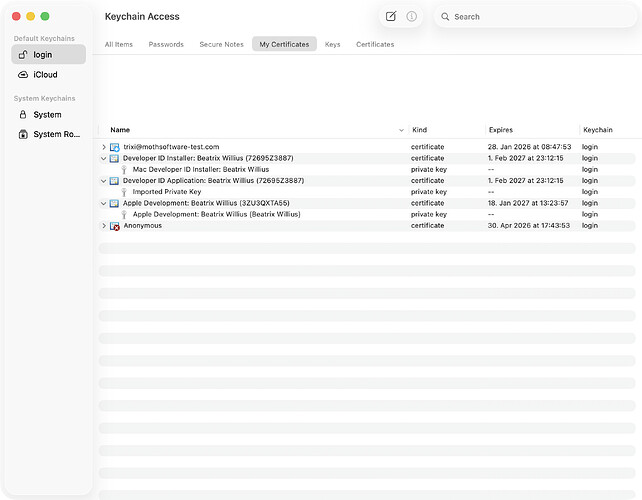Click the cloud icon beside iCloud
The height and width of the screenshot is (500, 642).
[x=23, y=75]
